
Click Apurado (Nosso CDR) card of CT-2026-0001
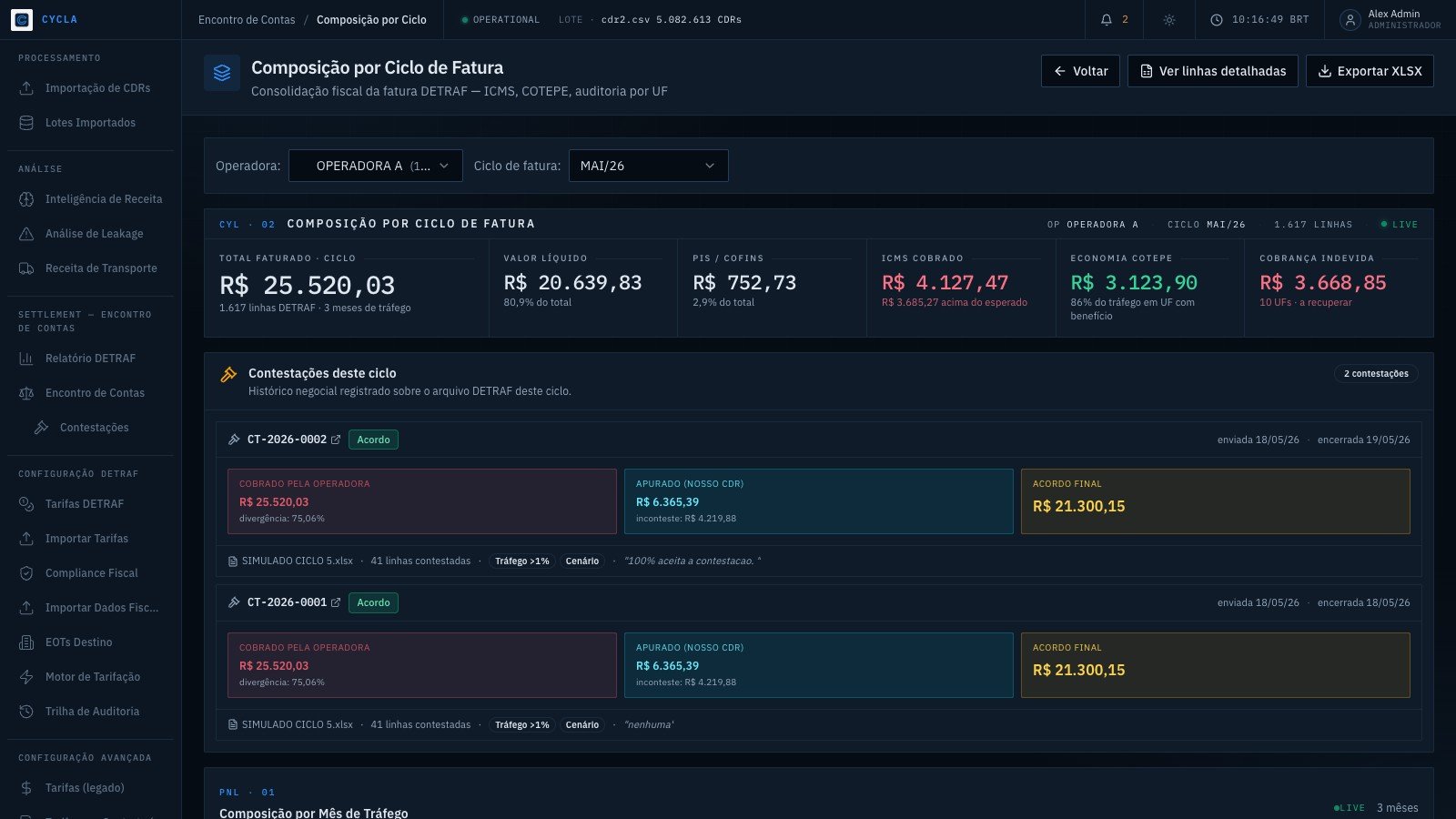click(x=819, y=665)
